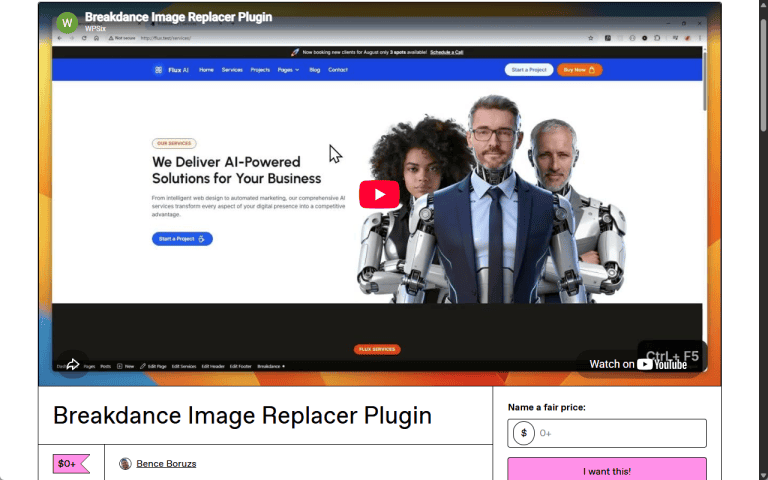Click the pink $0+ price tag
This screenshot has width=768, height=480.
click(71, 463)
